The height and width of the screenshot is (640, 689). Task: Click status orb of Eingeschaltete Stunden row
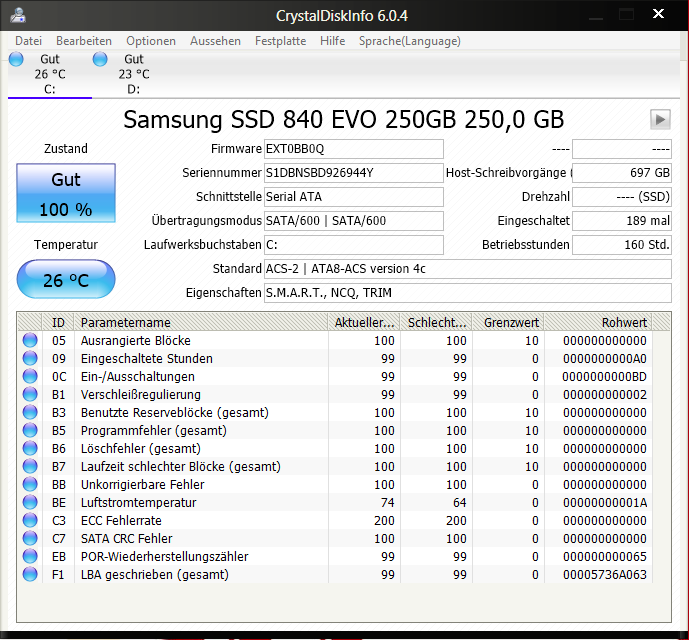[30, 358]
